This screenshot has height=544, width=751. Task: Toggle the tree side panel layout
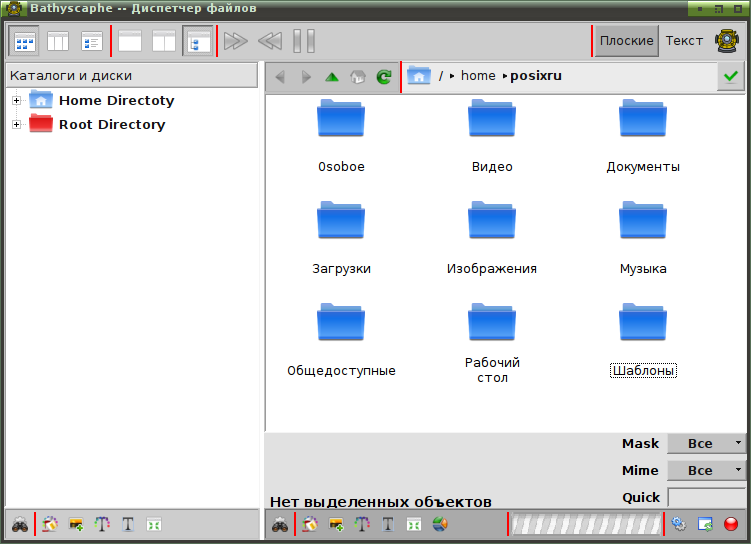click(197, 41)
